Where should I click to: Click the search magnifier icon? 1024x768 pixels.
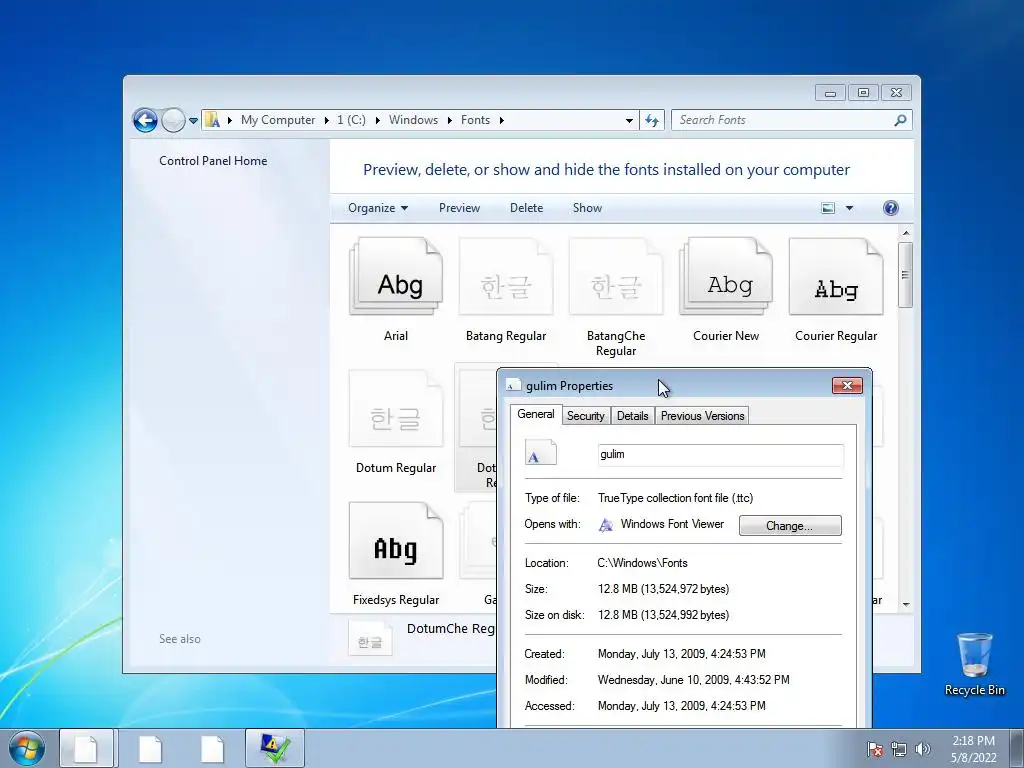point(901,120)
